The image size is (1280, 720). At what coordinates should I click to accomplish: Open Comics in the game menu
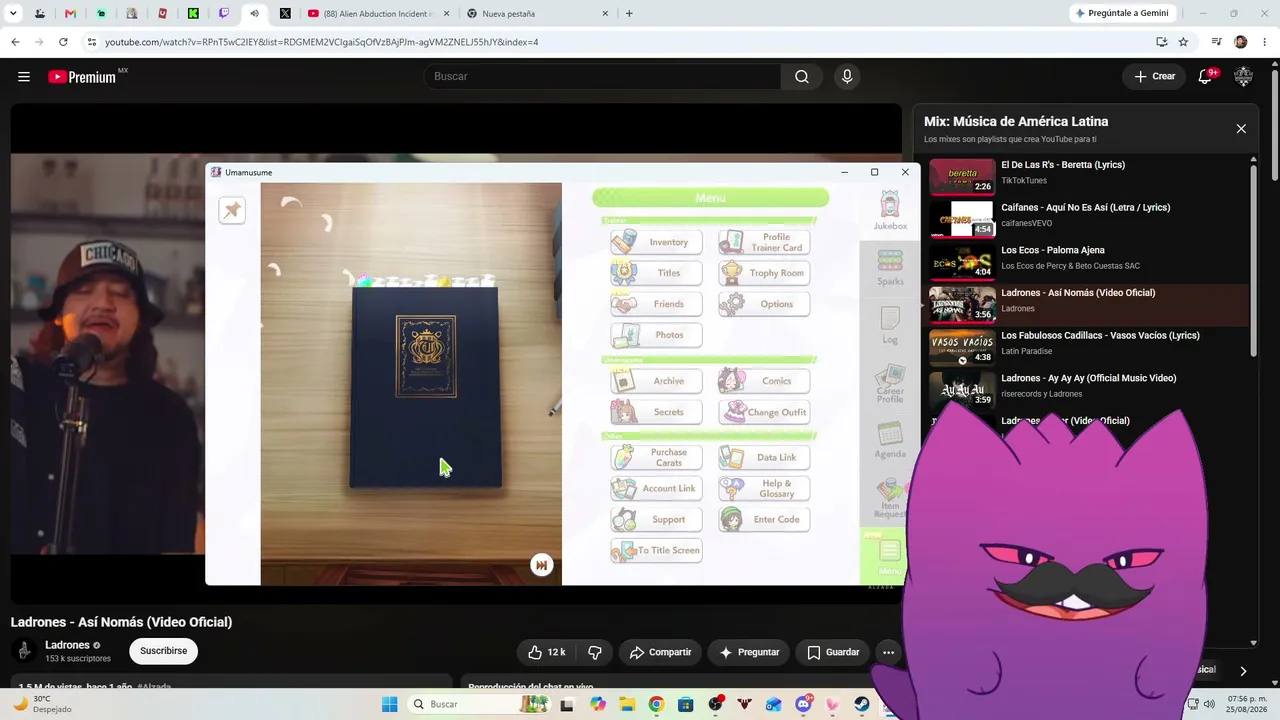point(764,381)
